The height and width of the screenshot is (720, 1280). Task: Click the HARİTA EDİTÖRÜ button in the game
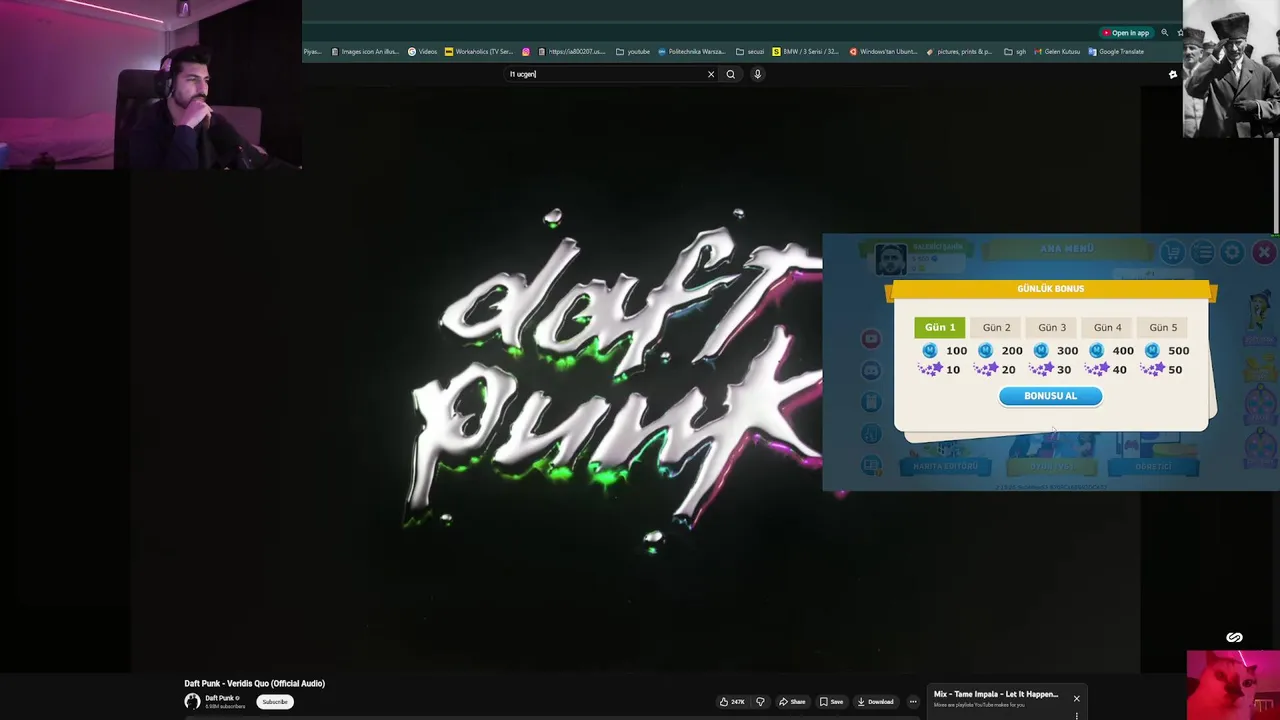(x=946, y=466)
